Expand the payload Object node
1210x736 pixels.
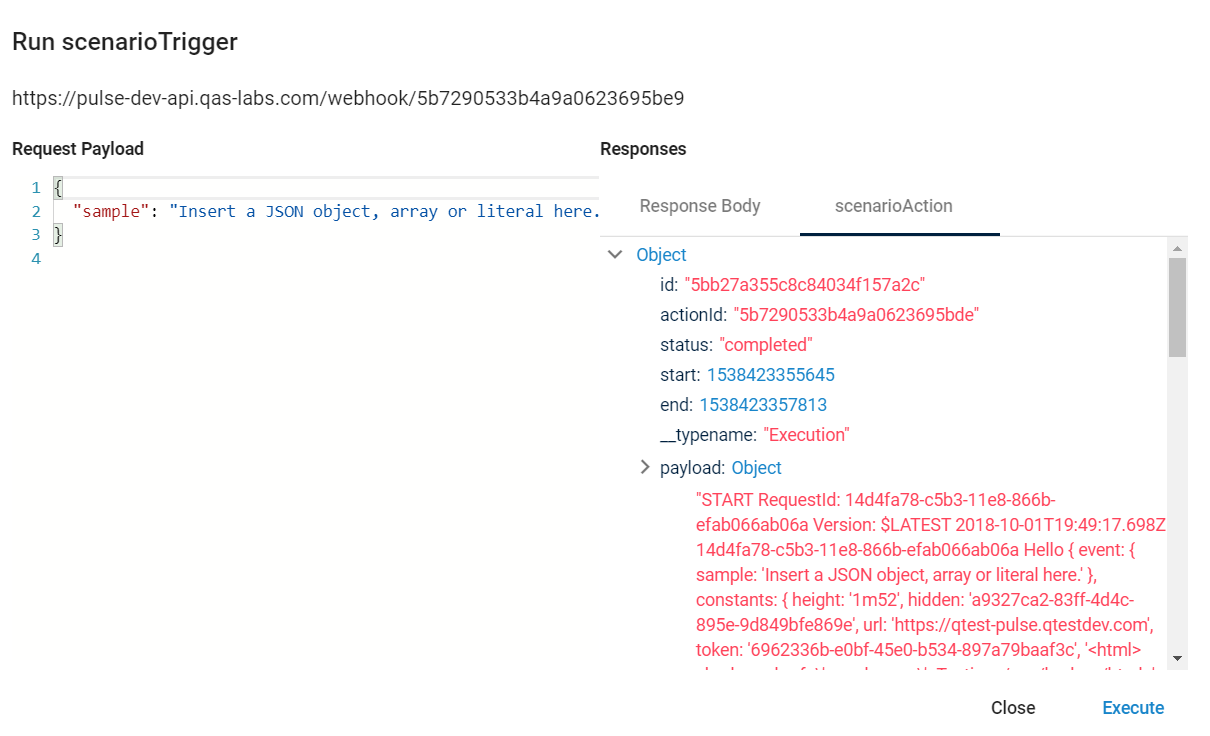[645, 467]
